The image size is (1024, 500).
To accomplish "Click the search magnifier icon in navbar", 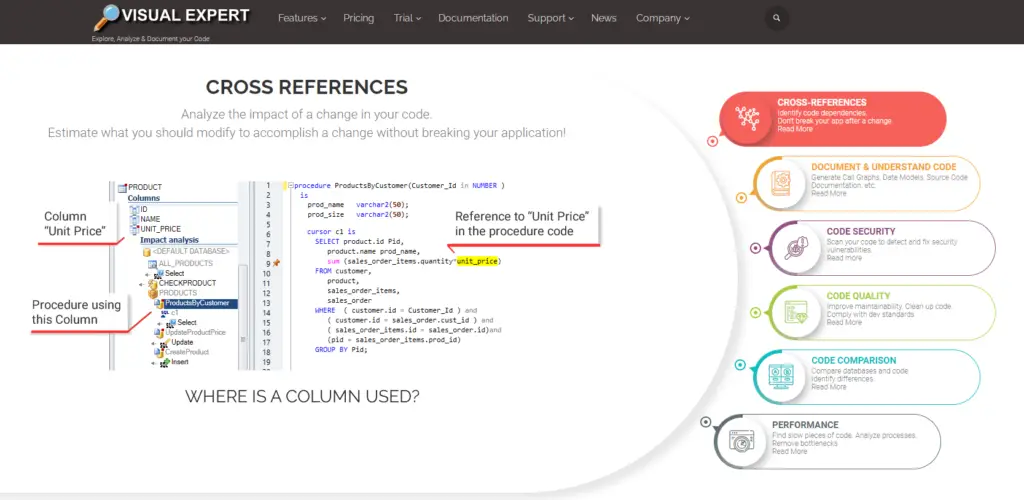I will (776, 18).
